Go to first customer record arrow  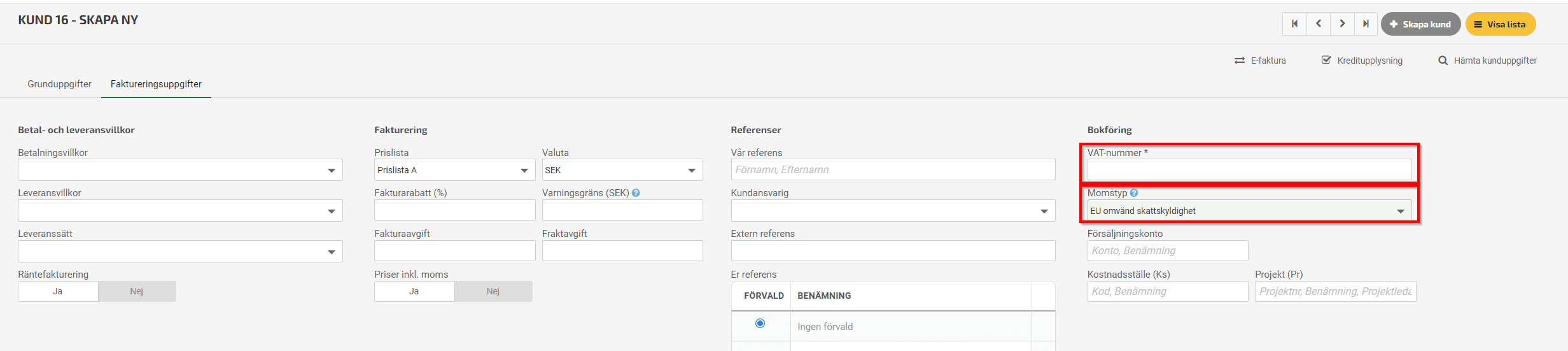pos(1294,24)
